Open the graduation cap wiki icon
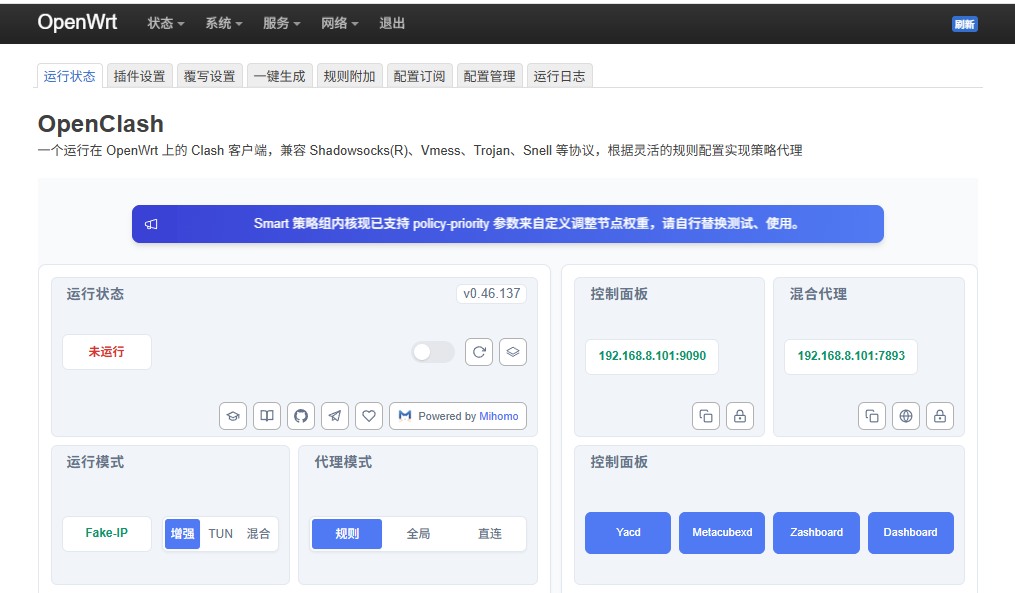Screen dimensions: 1015x593 pos(233,416)
